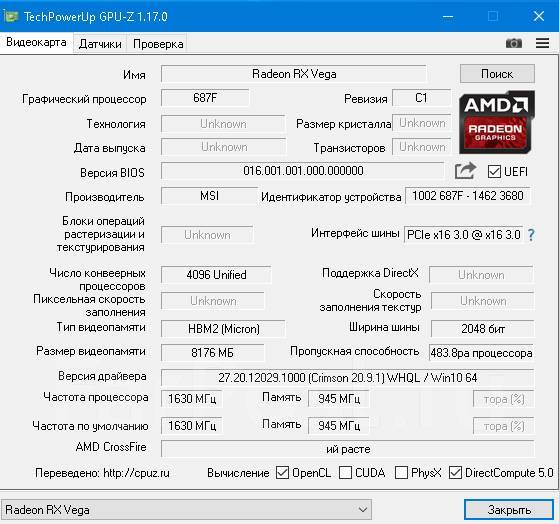This screenshot has height=524, width=559.
Task: Click the Размер кристалла Unknown field
Action: (422, 123)
